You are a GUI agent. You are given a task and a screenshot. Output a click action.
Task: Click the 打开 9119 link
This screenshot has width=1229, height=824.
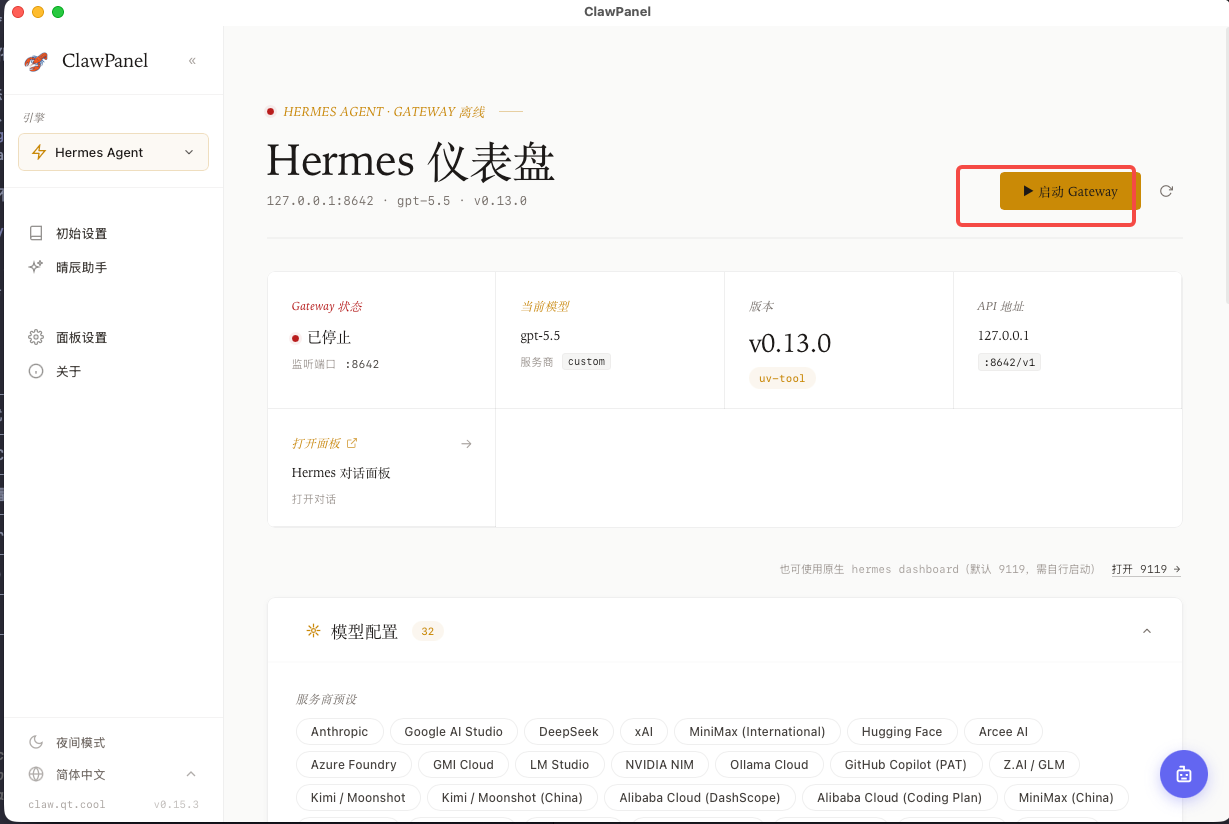click(x=1146, y=569)
